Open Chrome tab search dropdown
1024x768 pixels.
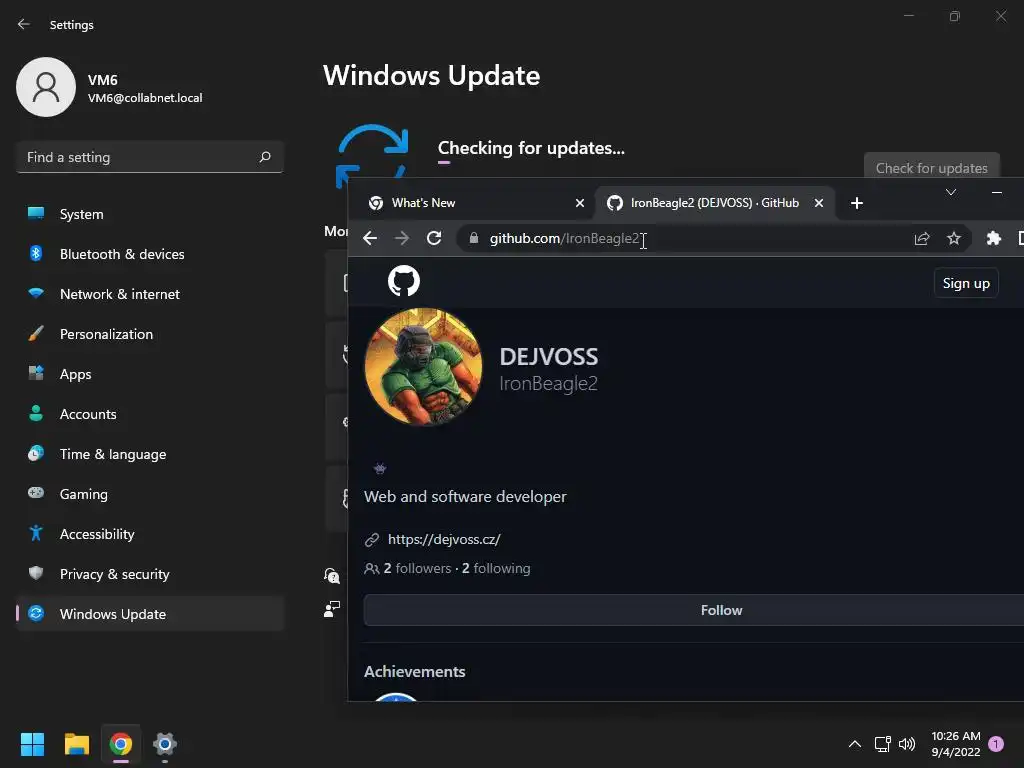coord(951,192)
